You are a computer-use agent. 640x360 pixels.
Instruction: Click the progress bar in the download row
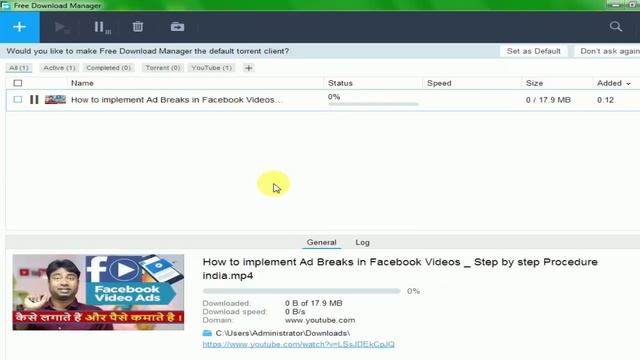(373, 104)
